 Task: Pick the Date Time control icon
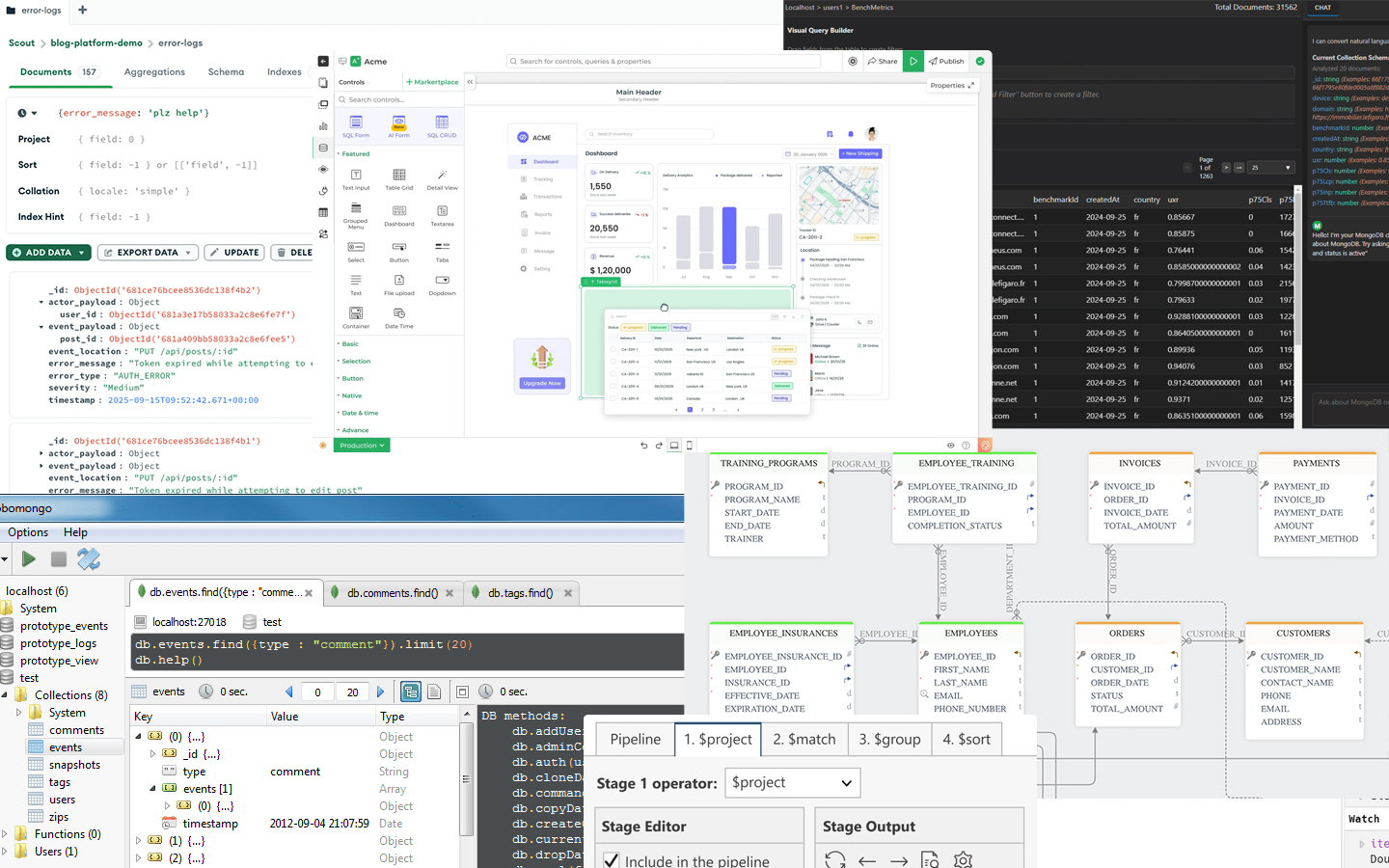click(x=398, y=312)
